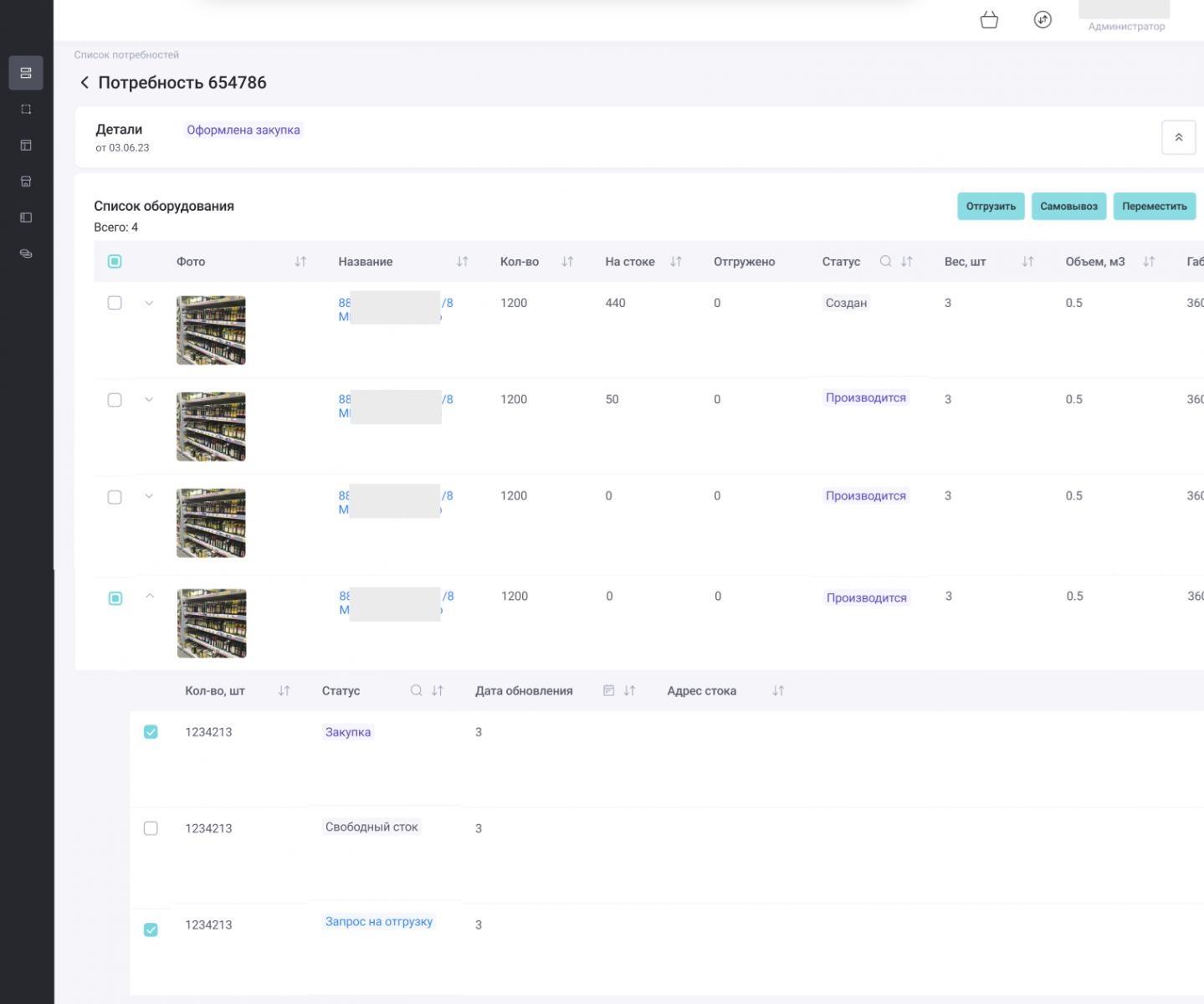Image resolution: width=1204 pixels, height=1004 pixels.
Task: Open the shopping basket icon
Action: (989, 20)
